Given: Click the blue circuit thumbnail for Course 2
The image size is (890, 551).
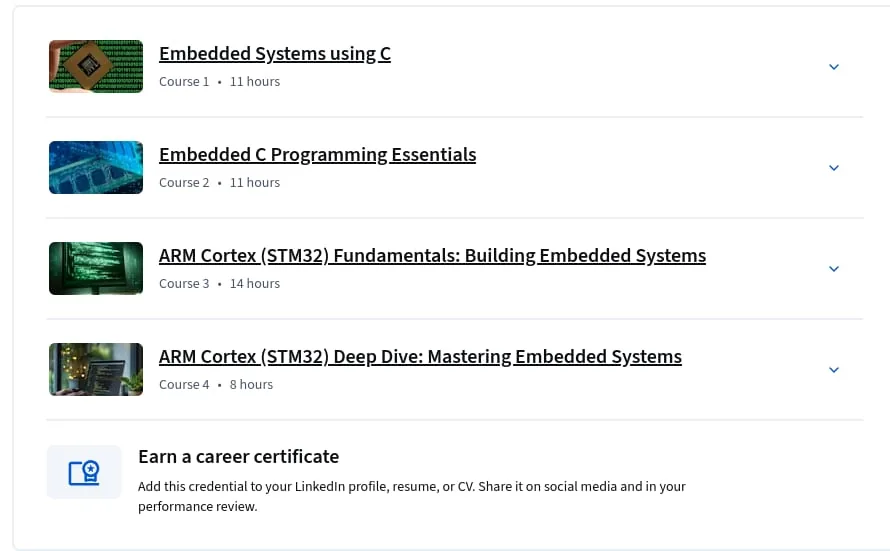Looking at the screenshot, I should [96, 167].
